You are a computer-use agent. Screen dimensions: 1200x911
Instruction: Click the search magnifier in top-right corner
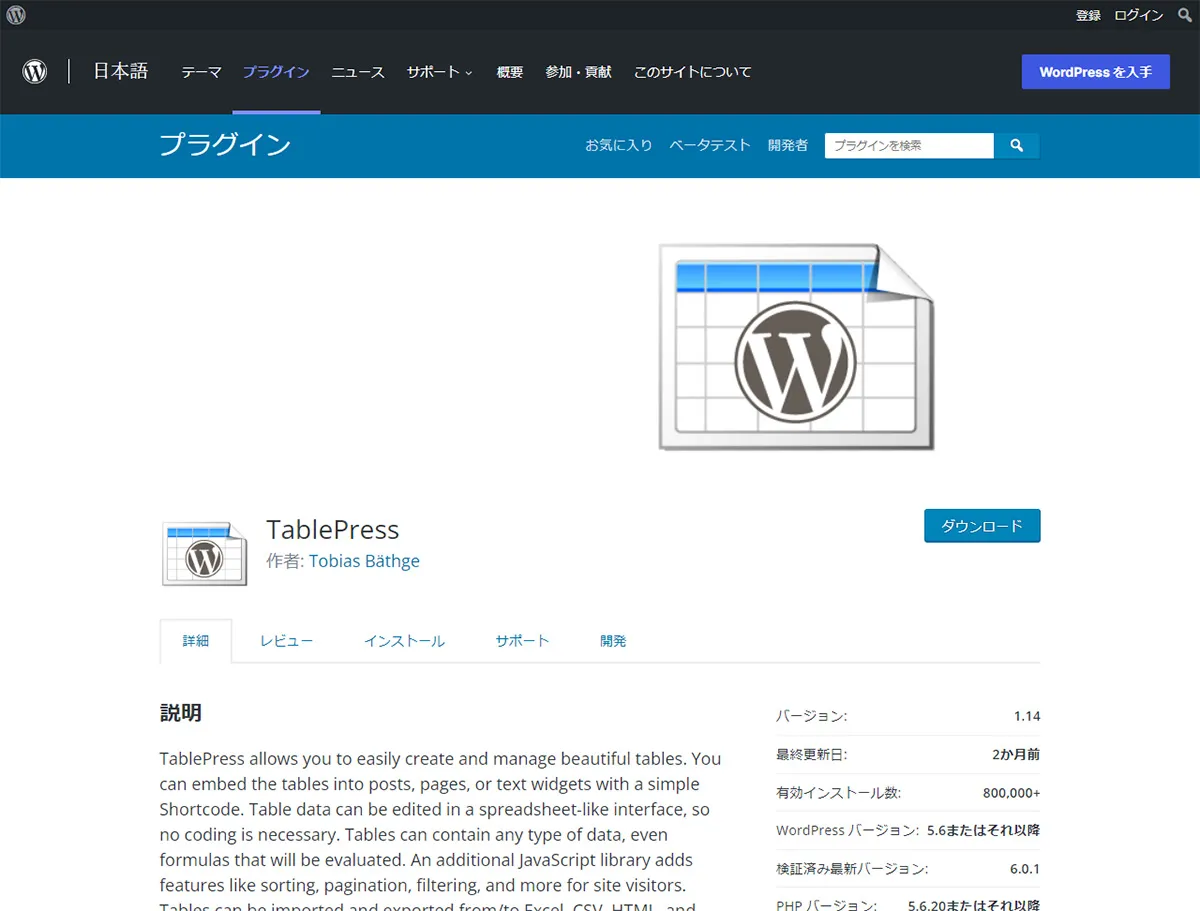pos(1185,15)
